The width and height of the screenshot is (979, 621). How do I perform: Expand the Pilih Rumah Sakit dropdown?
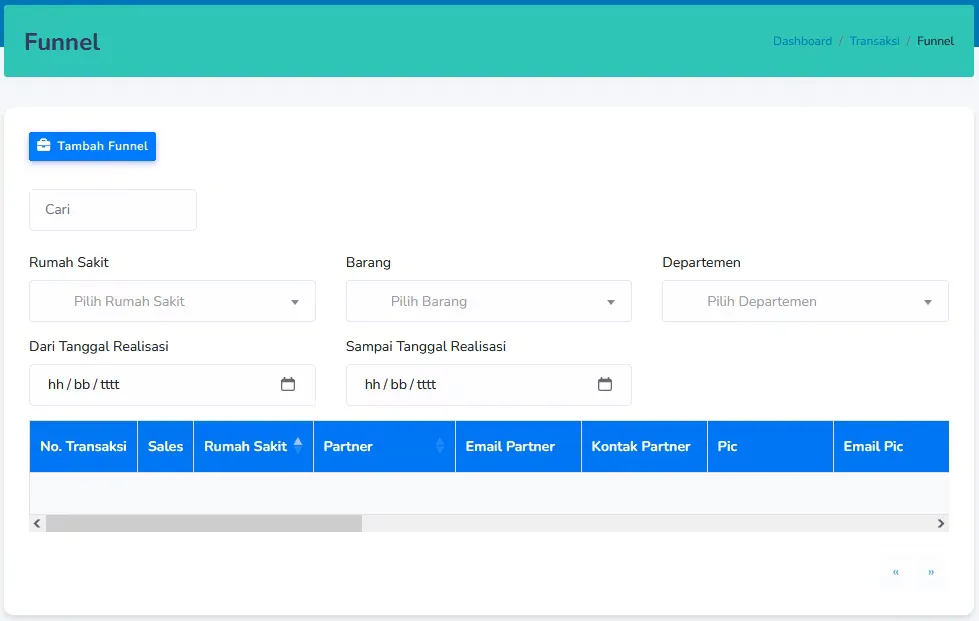(172, 301)
